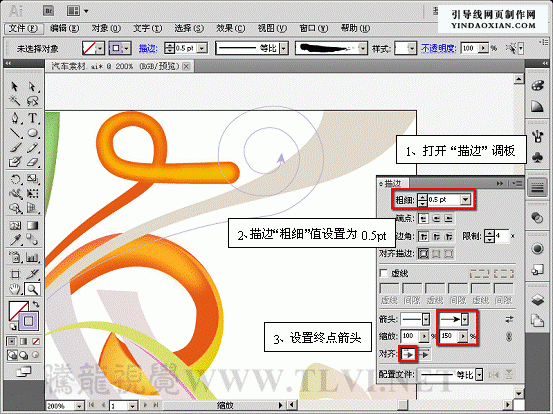The image size is (553, 414).
Task: Select the Artboard tool
Action: pyautogui.click(x=14, y=274)
